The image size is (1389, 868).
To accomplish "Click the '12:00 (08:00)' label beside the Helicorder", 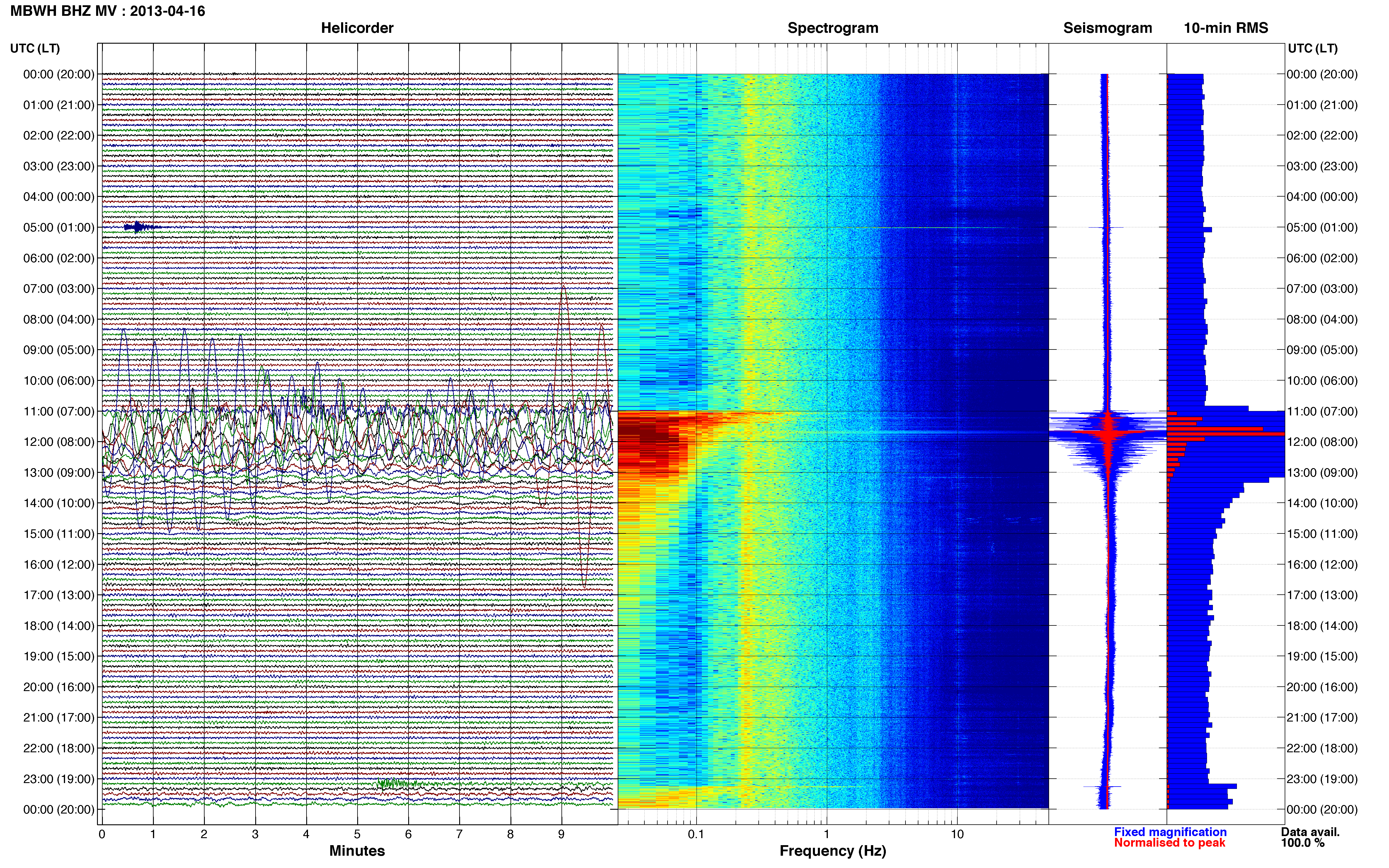I will [x=59, y=442].
